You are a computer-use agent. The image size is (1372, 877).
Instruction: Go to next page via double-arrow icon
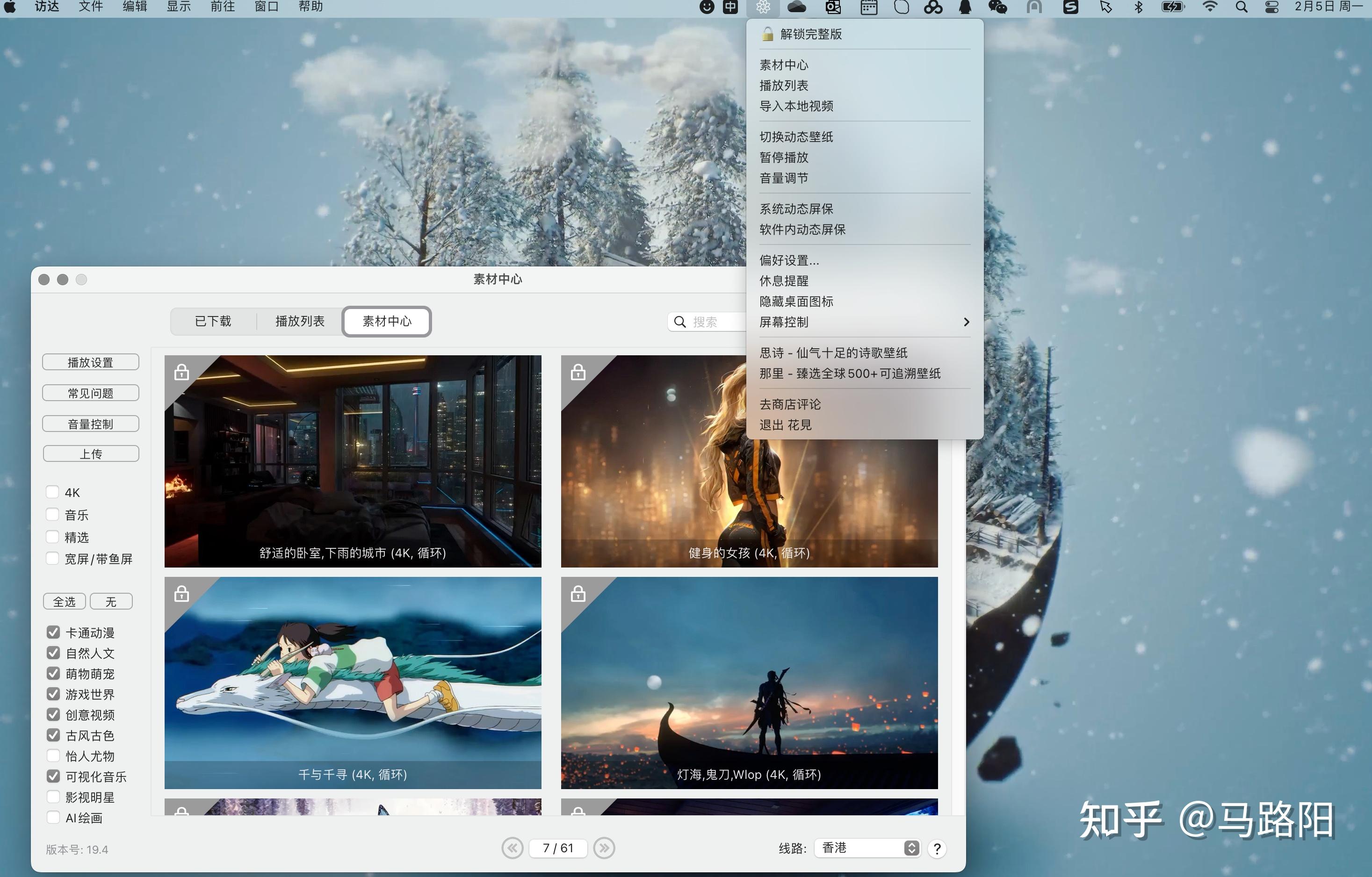click(605, 848)
